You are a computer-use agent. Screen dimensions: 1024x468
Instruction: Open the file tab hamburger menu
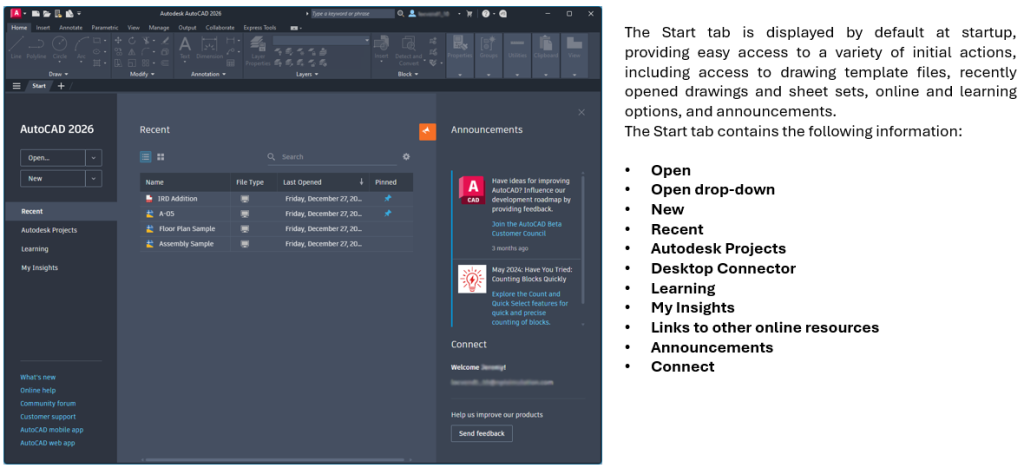click(x=17, y=86)
